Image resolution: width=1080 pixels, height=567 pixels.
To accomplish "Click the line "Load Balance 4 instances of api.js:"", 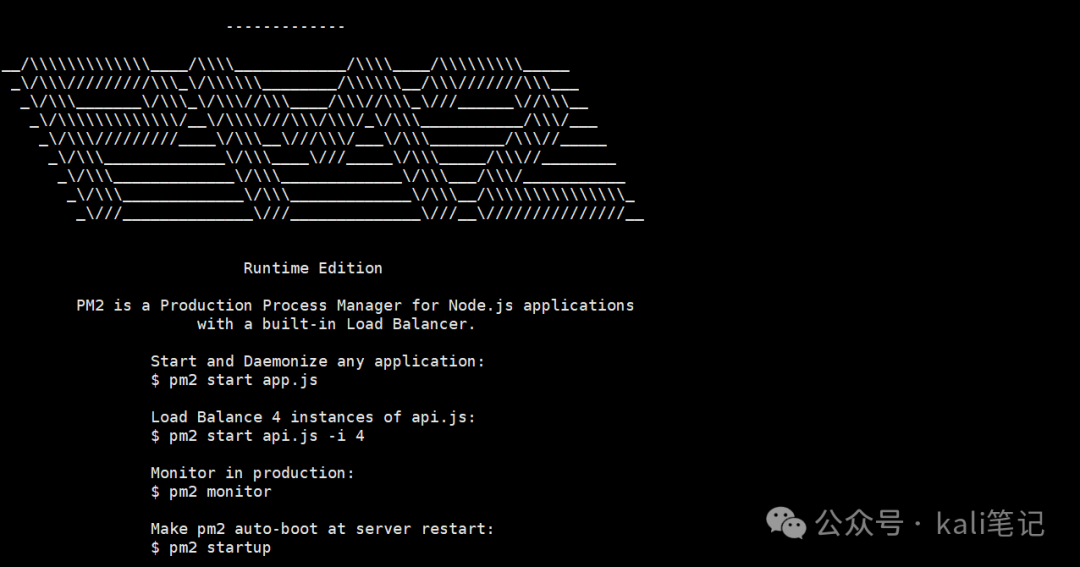I will [313, 417].
